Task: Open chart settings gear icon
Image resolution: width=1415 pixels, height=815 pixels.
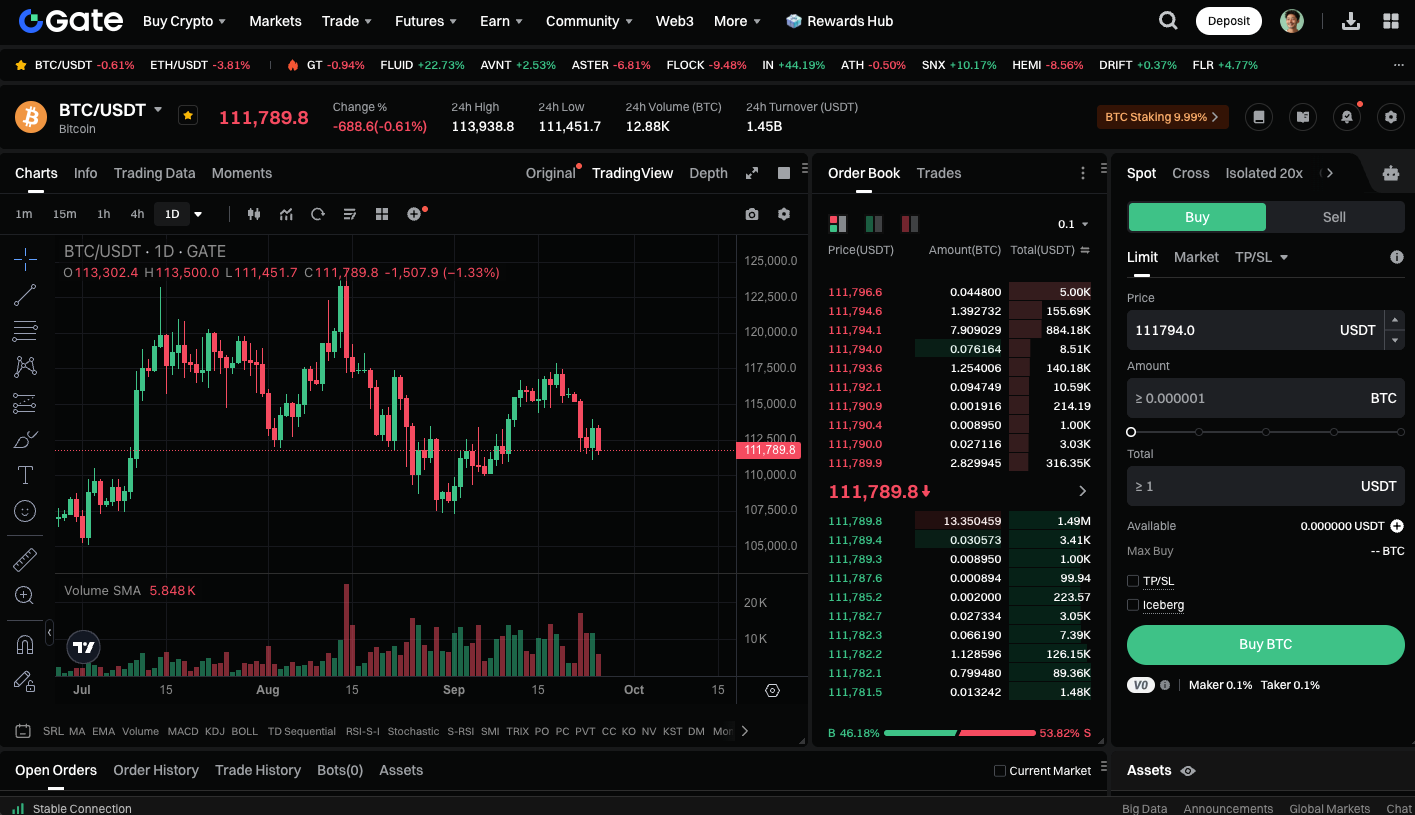Action: [784, 214]
